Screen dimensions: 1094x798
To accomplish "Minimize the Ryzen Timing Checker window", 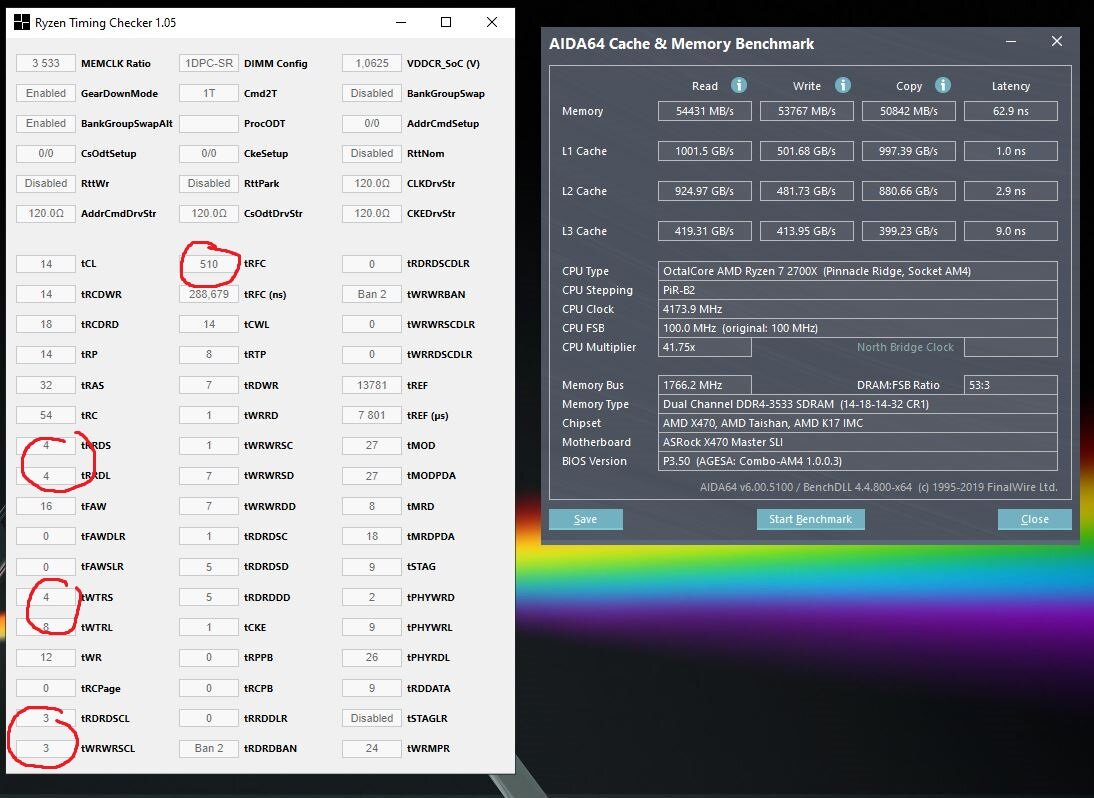I will point(400,22).
